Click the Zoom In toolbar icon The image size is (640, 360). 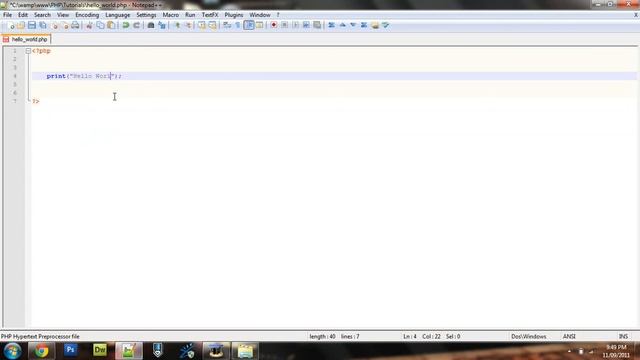pos(177,25)
